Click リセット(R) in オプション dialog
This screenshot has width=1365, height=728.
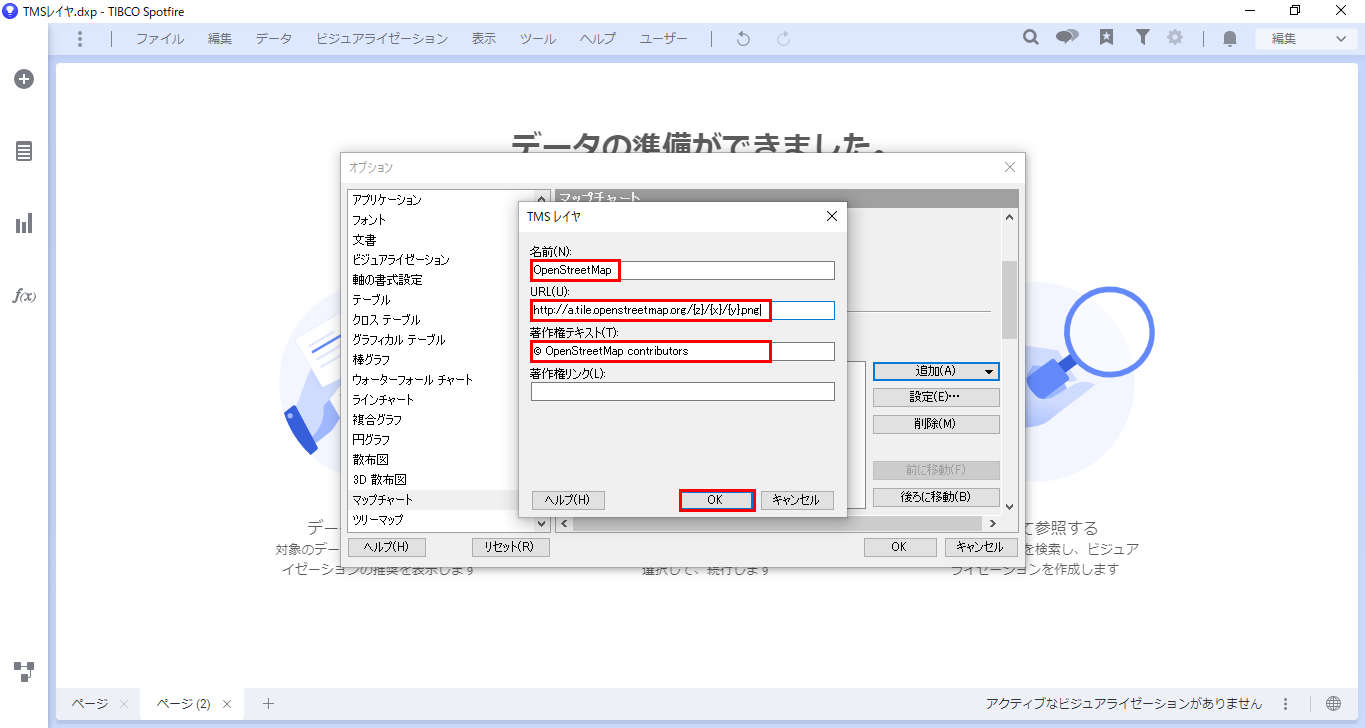click(x=510, y=547)
